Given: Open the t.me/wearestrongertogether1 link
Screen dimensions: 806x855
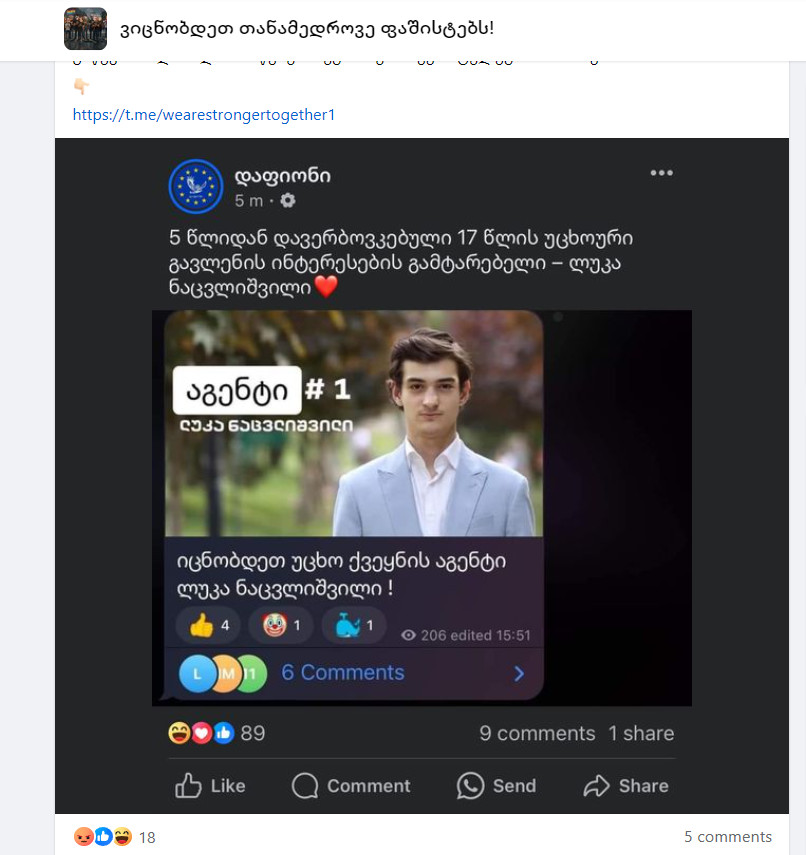Looking at the screenshot, I should click(203, 115).
